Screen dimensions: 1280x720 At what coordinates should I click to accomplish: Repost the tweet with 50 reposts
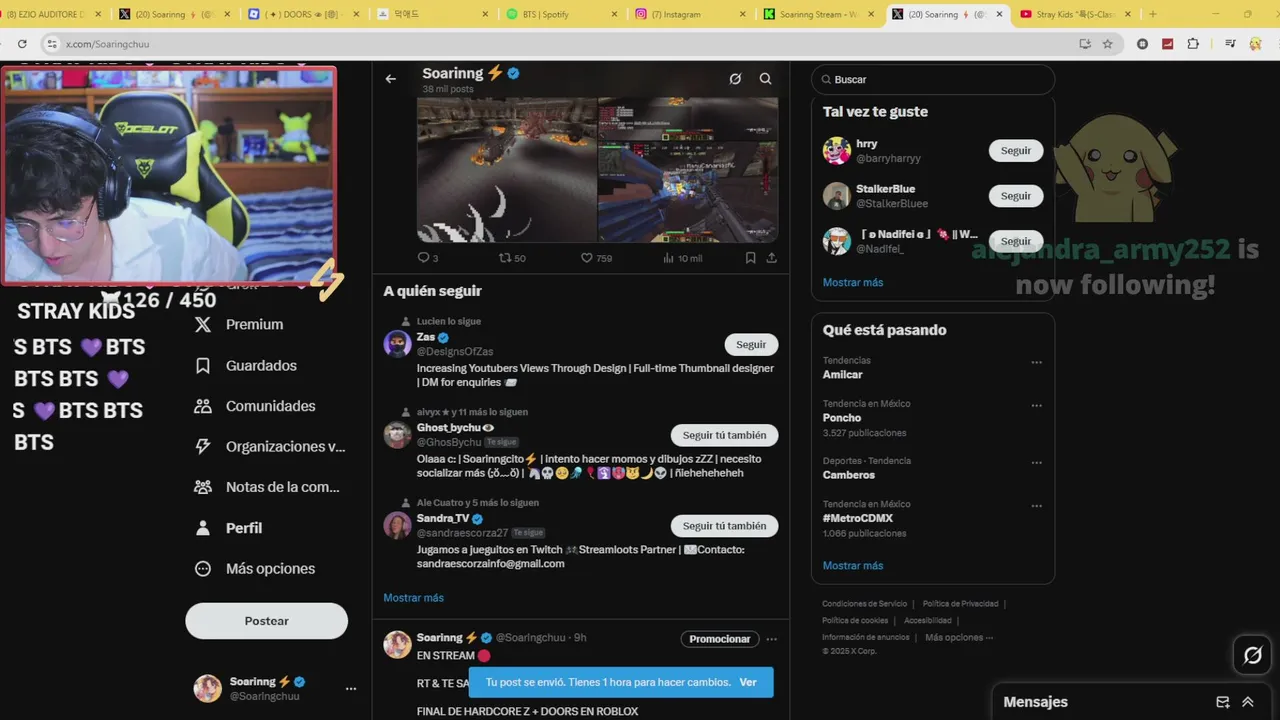[512, 258]
